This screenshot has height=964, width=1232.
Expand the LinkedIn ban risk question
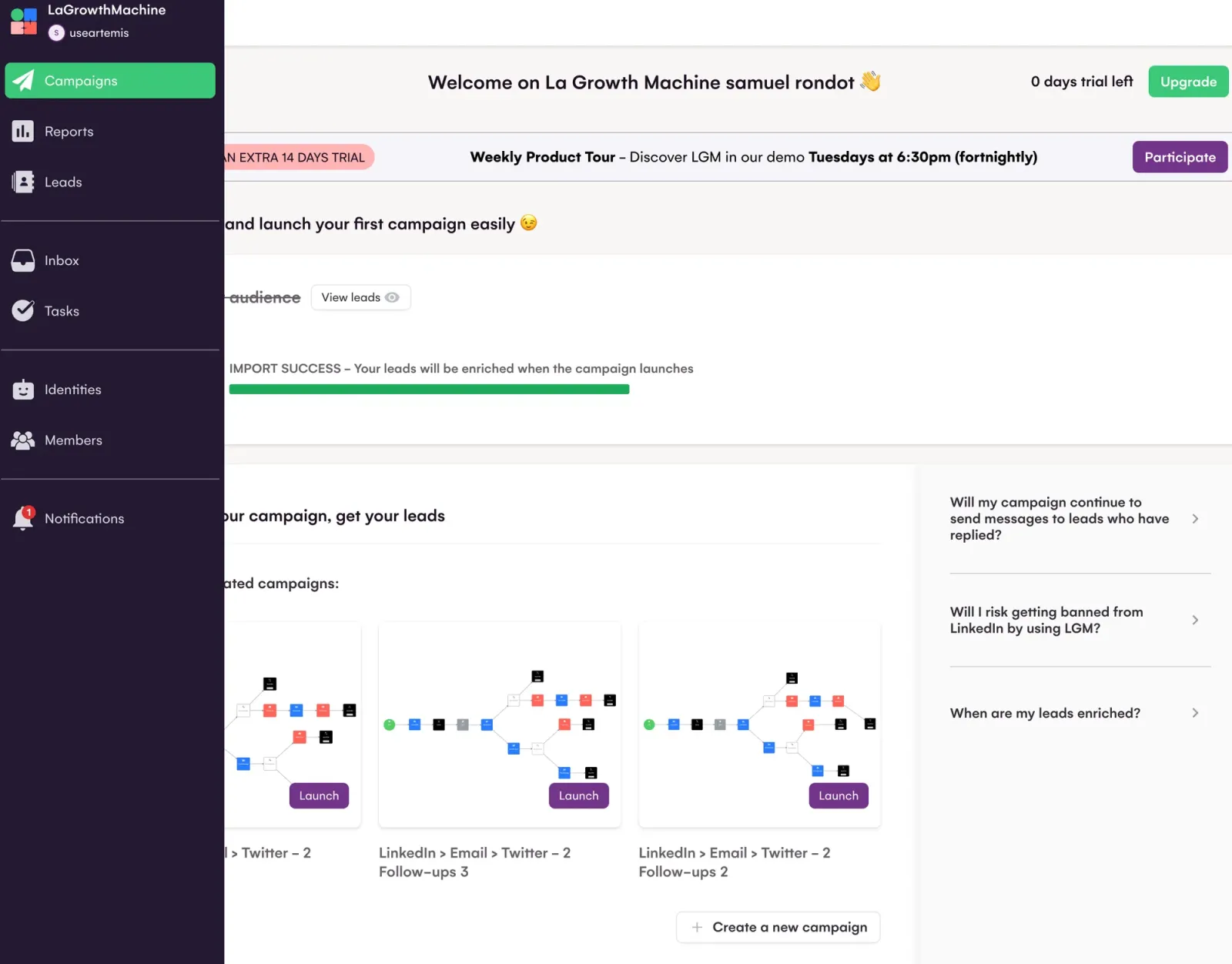(x=1074, y=620)
